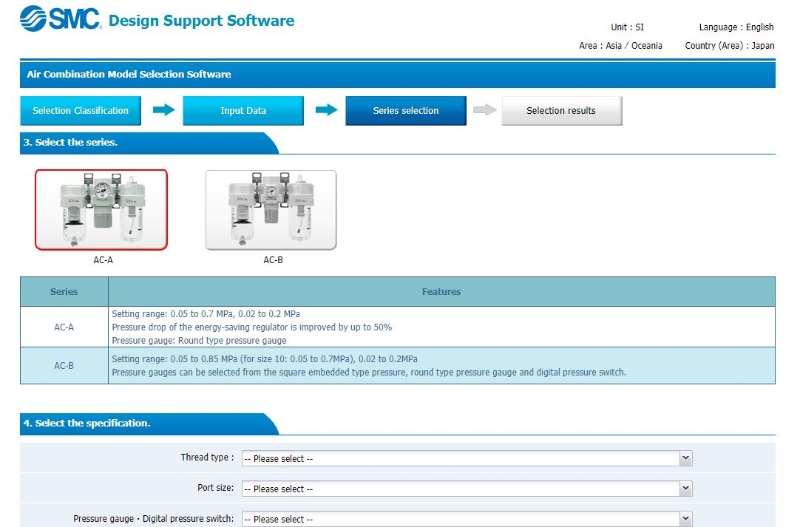This screenshot has height=527, width=800.
Task: Click the AC-A row series cell
Action: pyautogui.click(x=64, y=327)
